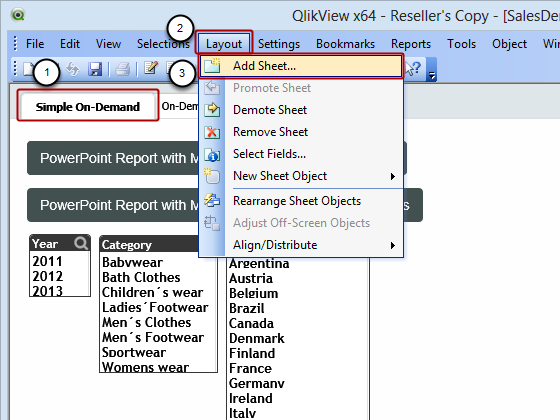Select Denmark in country list
The width and height of the screenshot is (560, 420).
tap(297, 338)
